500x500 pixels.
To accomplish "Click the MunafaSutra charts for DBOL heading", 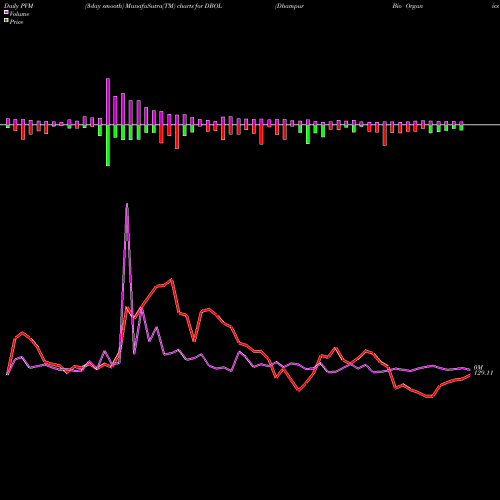I will point(153,6).
